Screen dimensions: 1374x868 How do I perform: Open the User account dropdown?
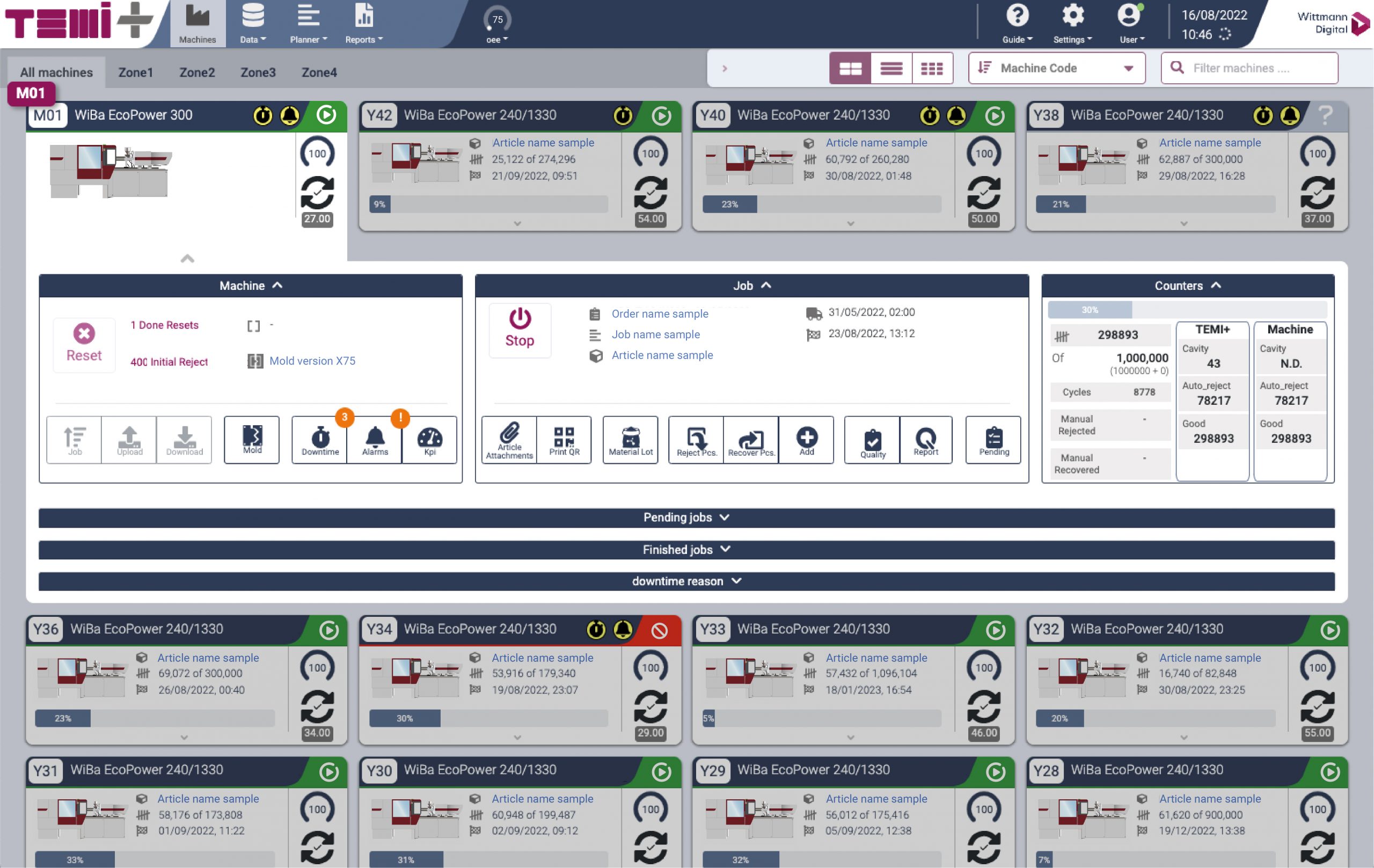click(1131, 24)
